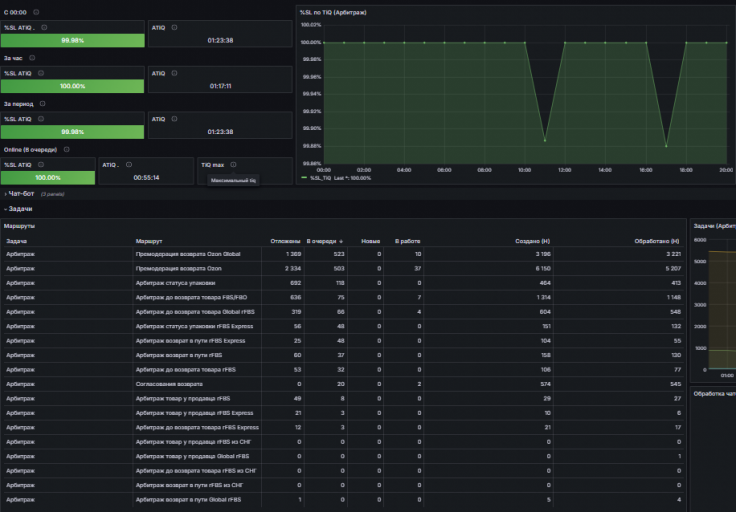
Task: Select row "Арбитраж до возврата товара rFBS Express"
Action: click(x=343, y=428)
